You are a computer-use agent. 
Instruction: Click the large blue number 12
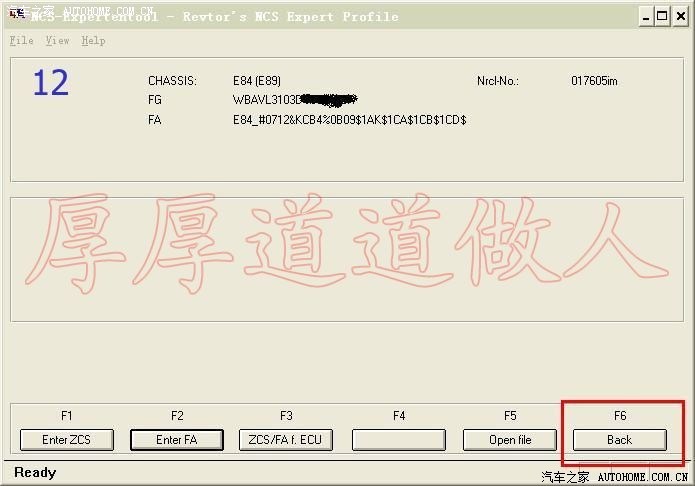click(50, 83)
